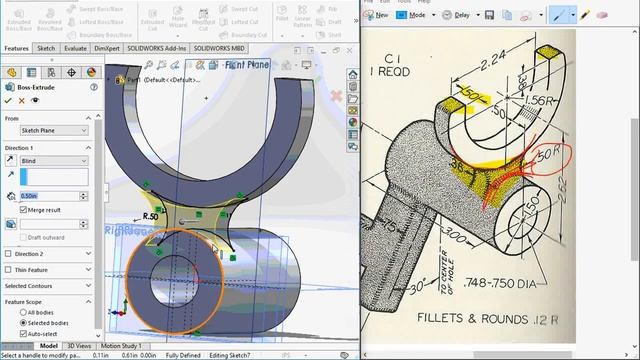Viewport: 640px width, 360px height.
Task: Click the extrude depth 0.50in field
Action: coord(49,196)
